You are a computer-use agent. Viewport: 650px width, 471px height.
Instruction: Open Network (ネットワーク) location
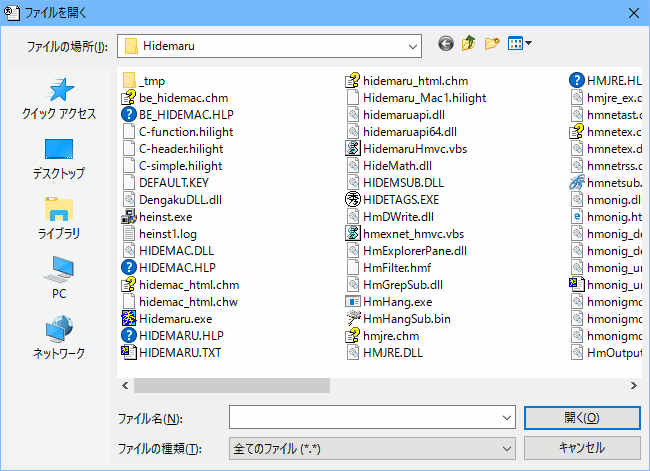(x=59, y=337)
